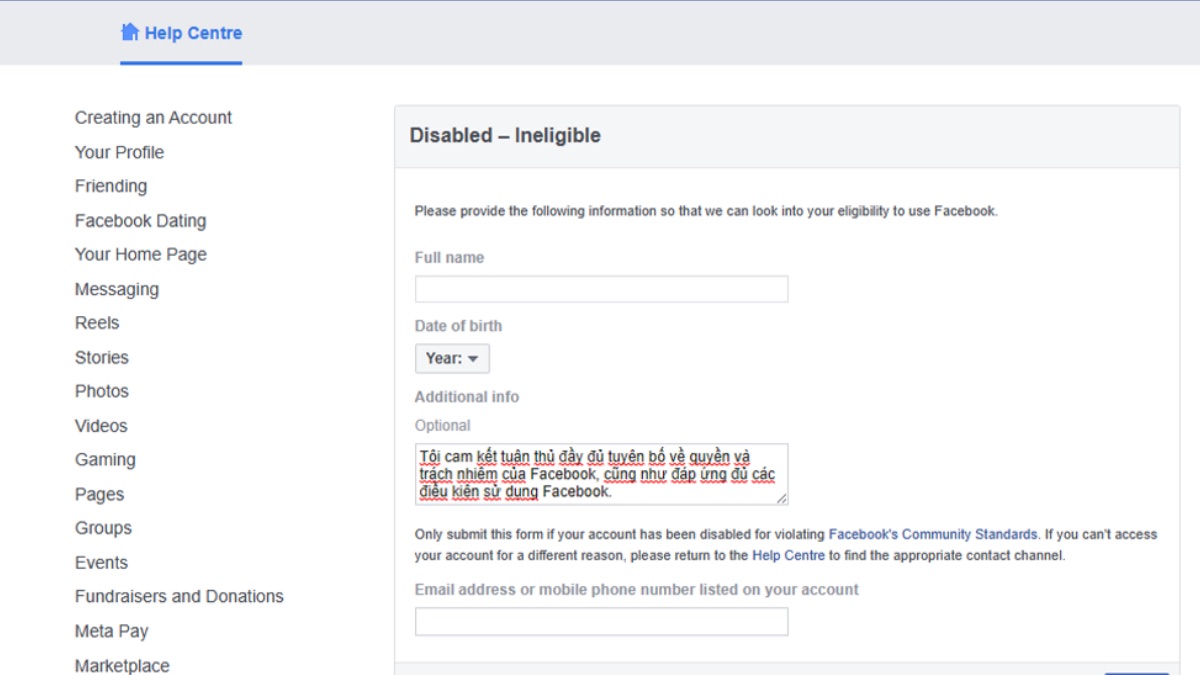Open Creating an Account topic
1200x675 pixels.
[153, 118]
